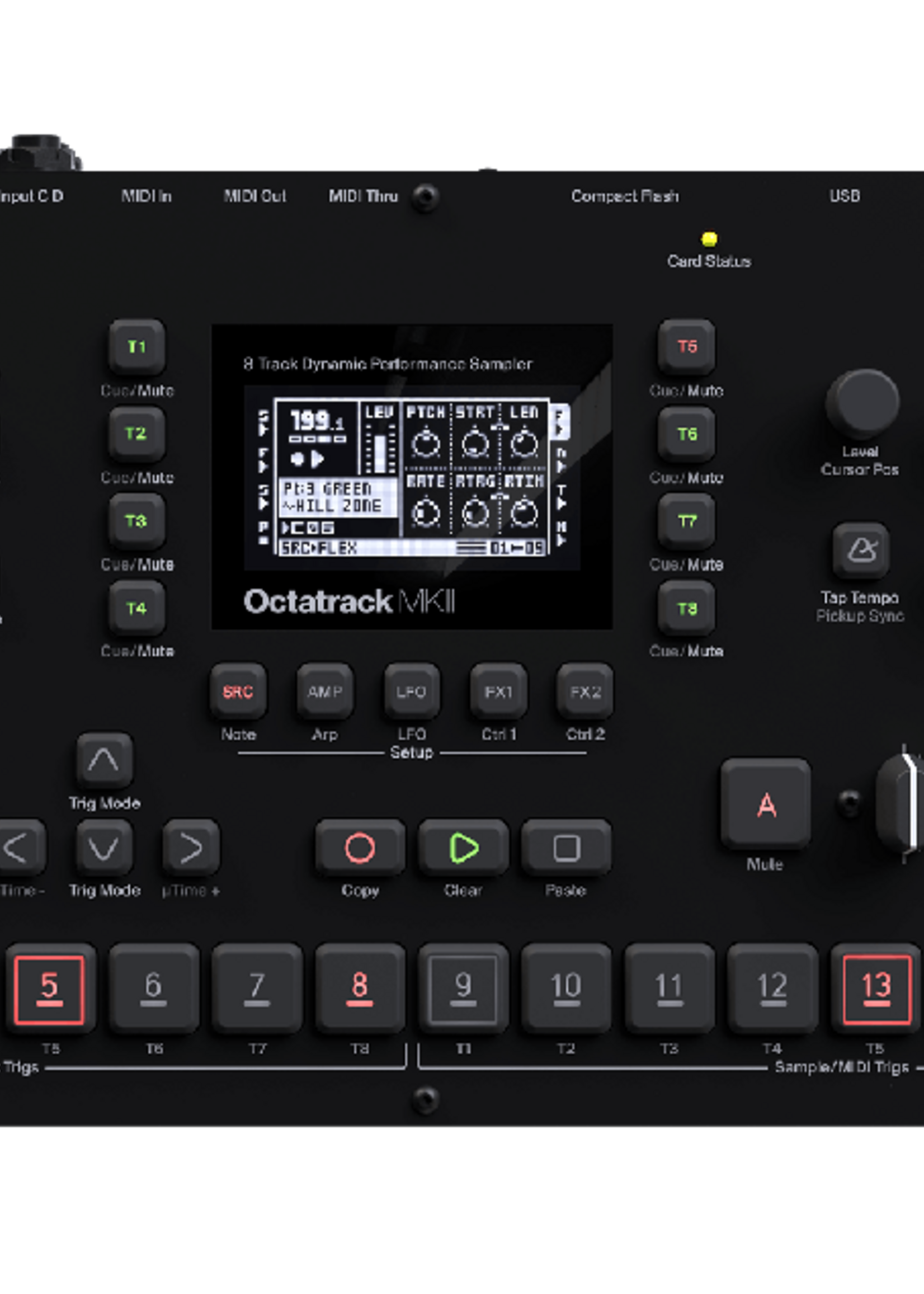This screenshot has height=1294, width=924.
Task: Select track T4 button
Action: tap(136, 608)
